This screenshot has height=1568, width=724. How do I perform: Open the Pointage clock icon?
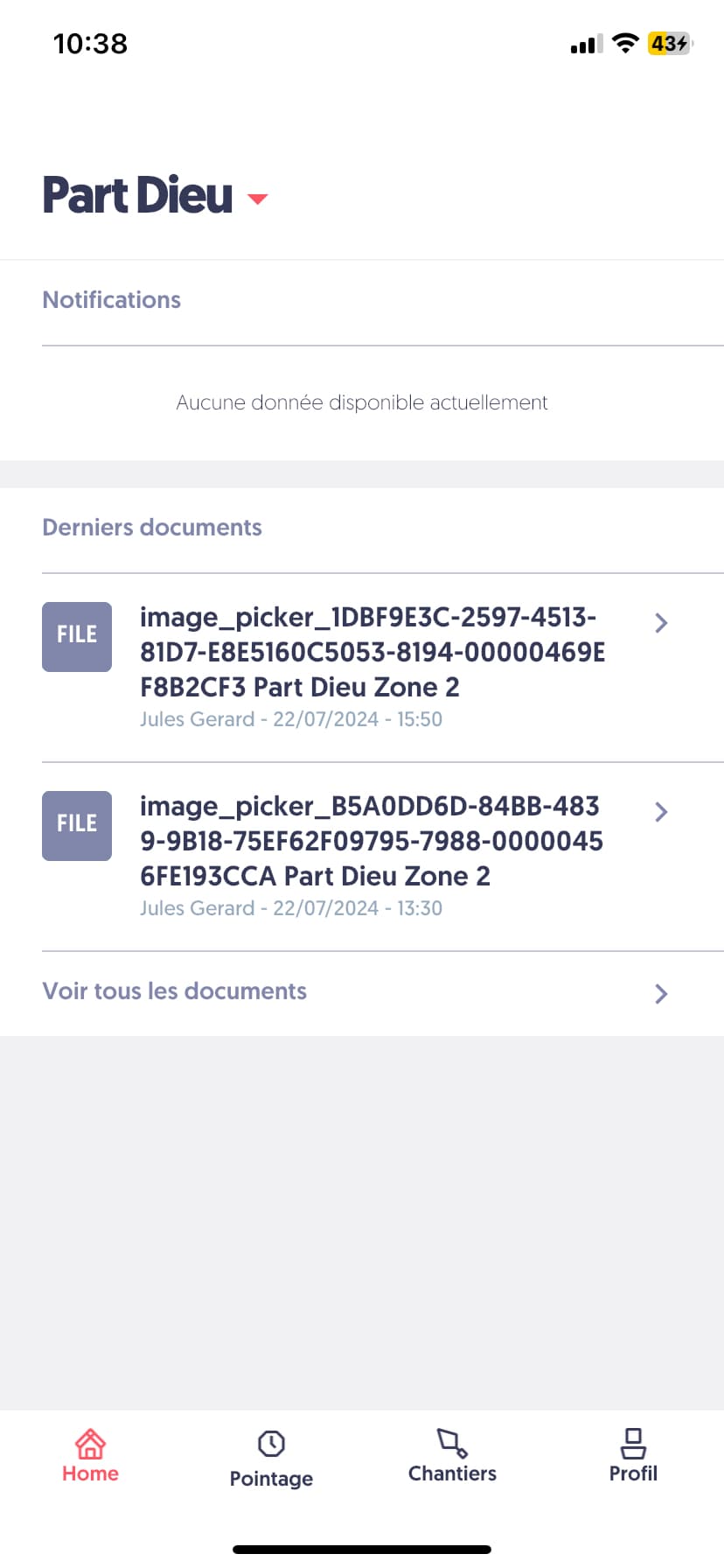tap(271, 1443)
